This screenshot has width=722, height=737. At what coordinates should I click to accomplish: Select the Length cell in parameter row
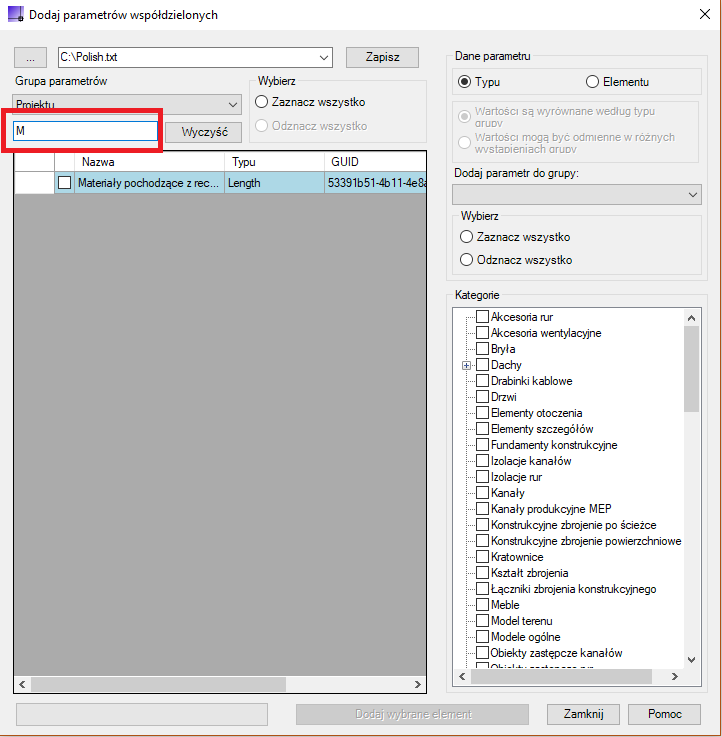(x=275, y=183)
